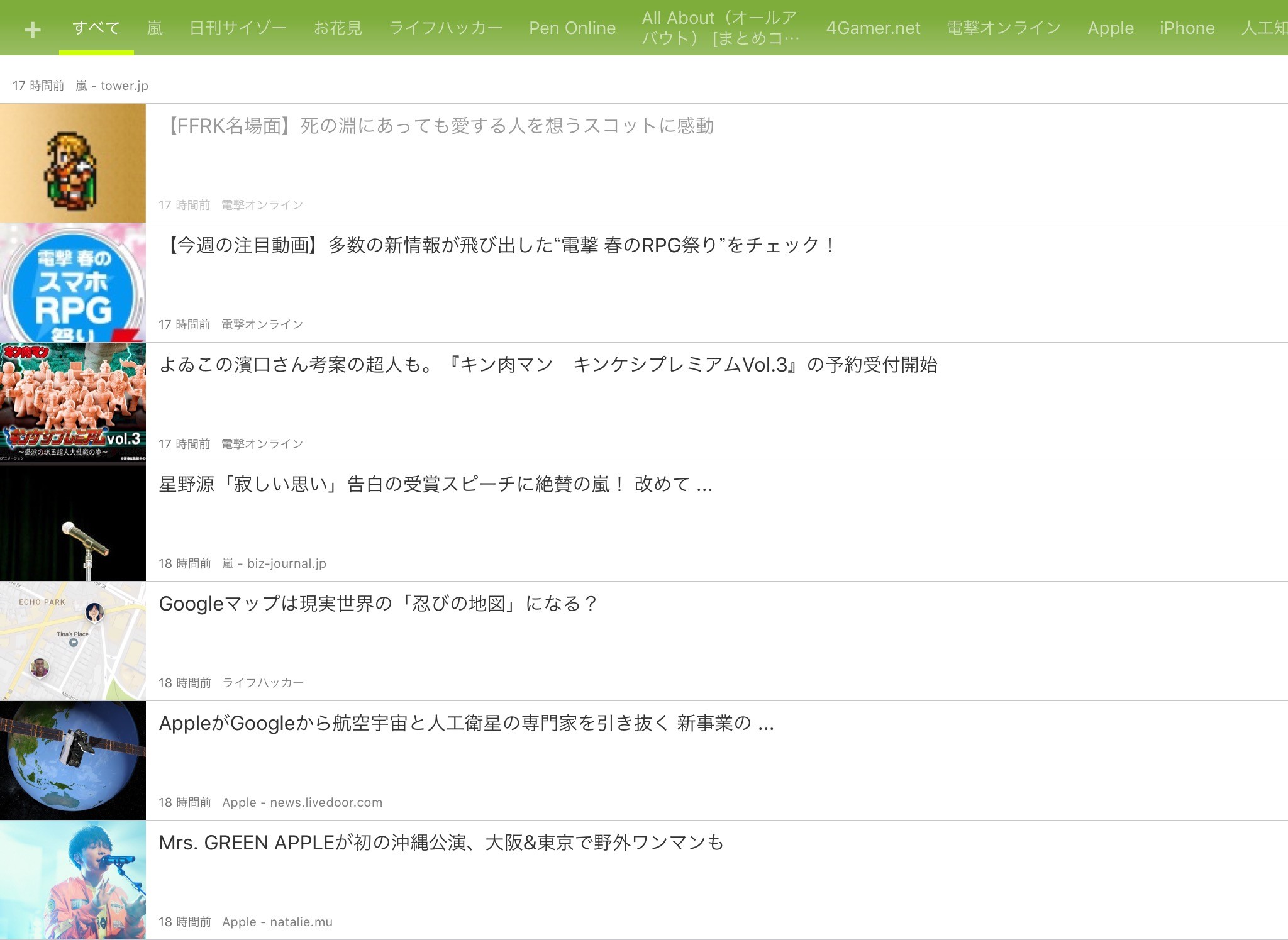Tap the キン肉マン figures thumbnail
This screenshot has height=940, width=1288.
[73, 402]
